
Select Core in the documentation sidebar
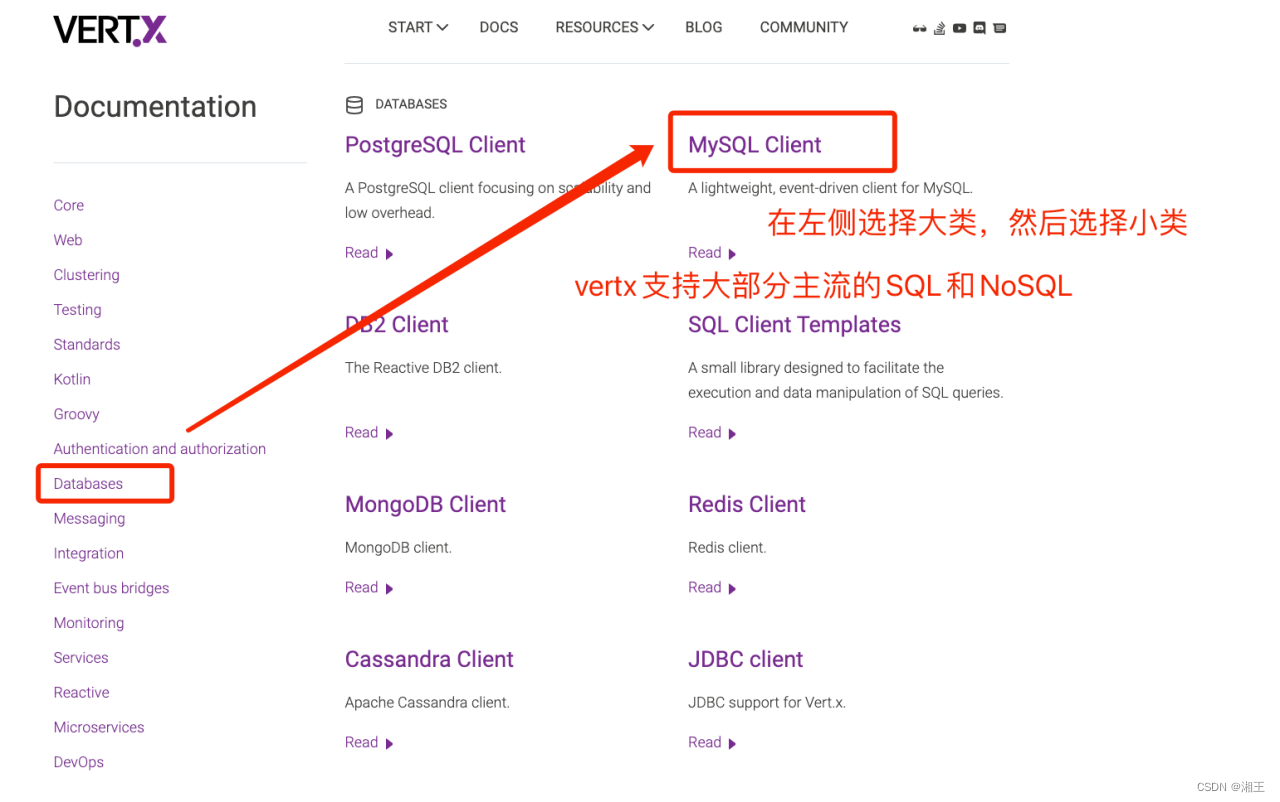(x=69, y=205)
